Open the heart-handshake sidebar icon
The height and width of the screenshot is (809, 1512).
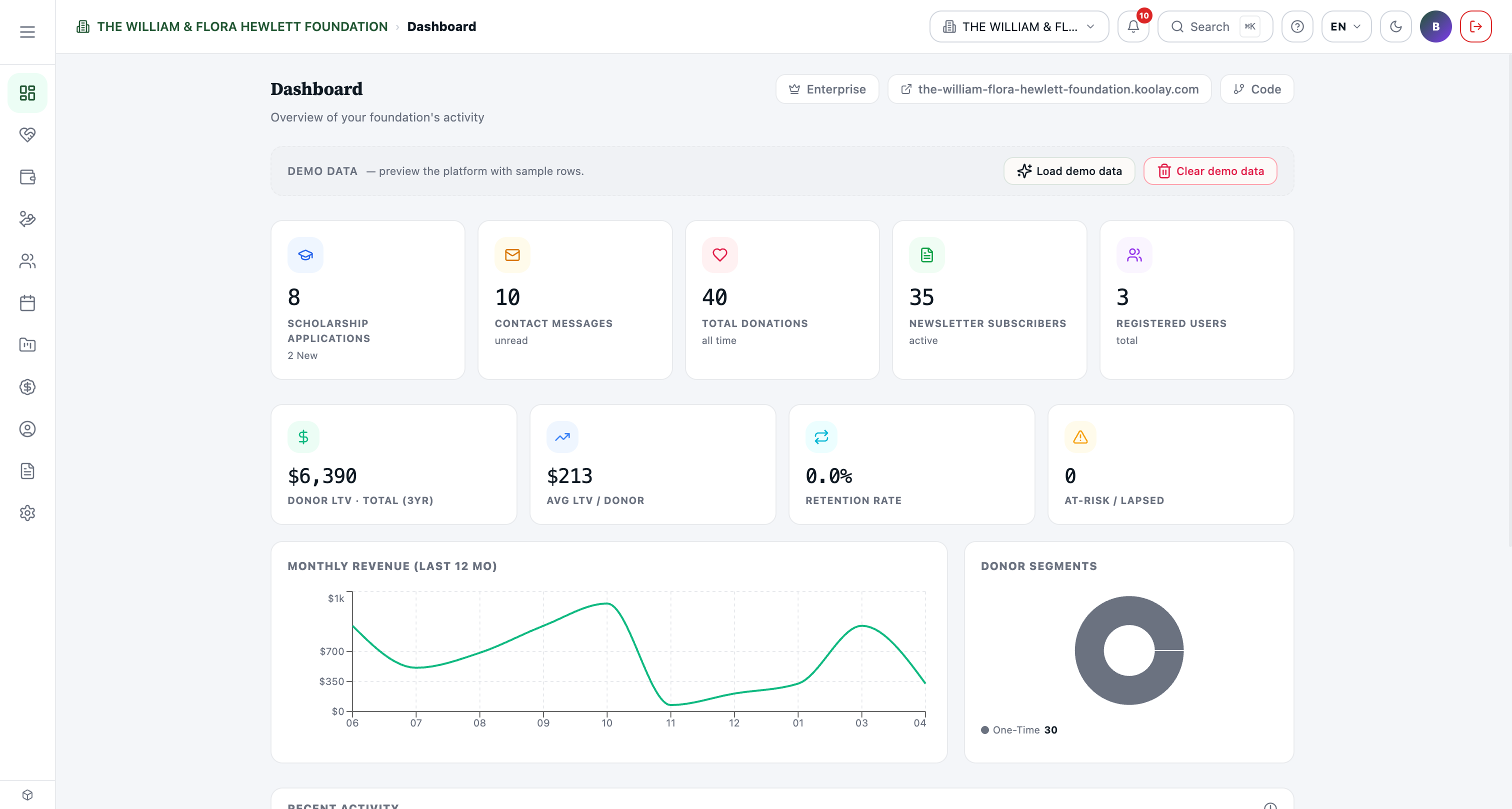point(27,135)
